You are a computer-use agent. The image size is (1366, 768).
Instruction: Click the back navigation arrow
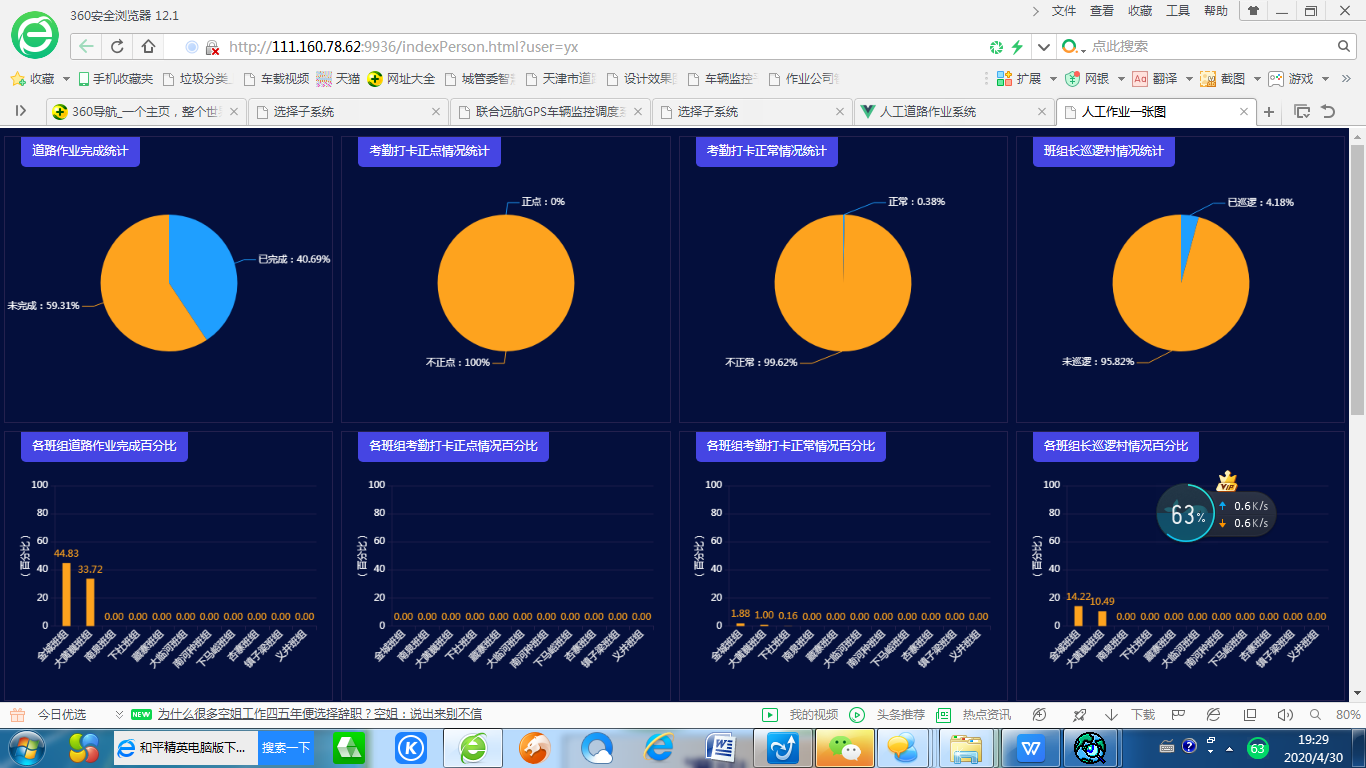pos(86,47)
